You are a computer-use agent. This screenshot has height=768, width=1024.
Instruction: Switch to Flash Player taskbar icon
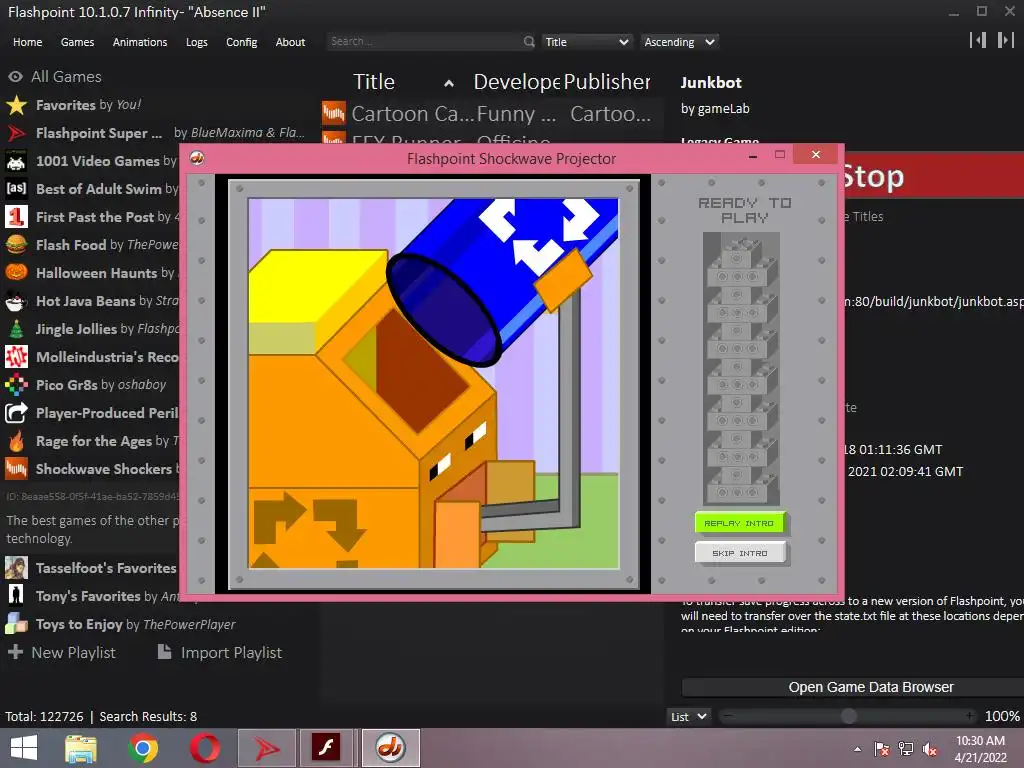(327, 748)
